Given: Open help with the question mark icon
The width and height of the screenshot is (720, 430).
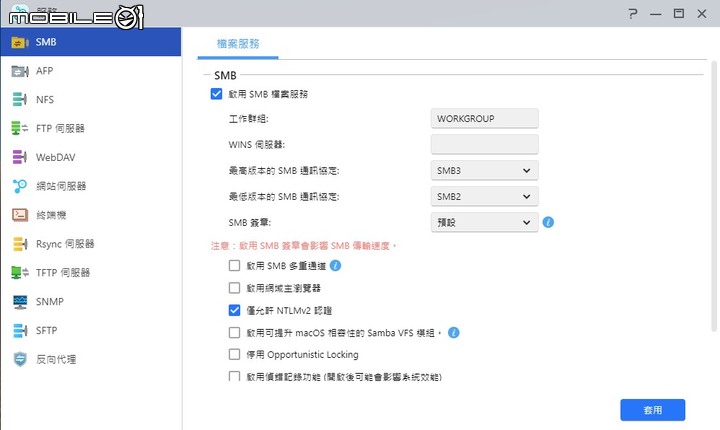Looking at the screenshot, I should pyautogui.click(x=633, y=14).
